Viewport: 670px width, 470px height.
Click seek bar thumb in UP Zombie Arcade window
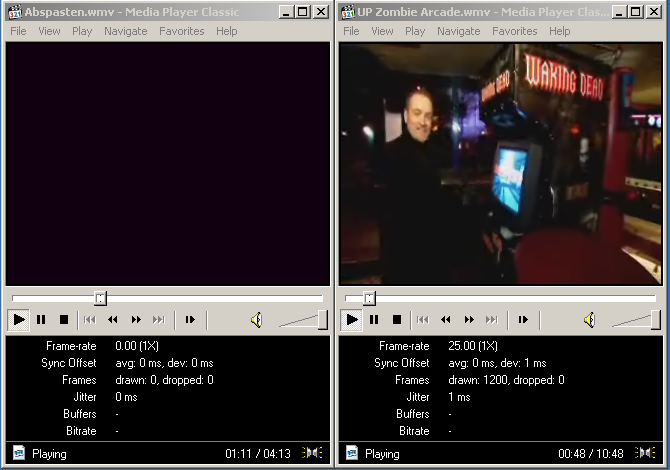369,298
